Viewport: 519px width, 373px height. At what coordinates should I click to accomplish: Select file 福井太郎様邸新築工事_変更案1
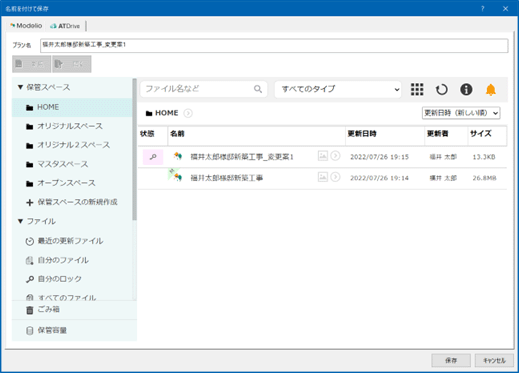242,157
